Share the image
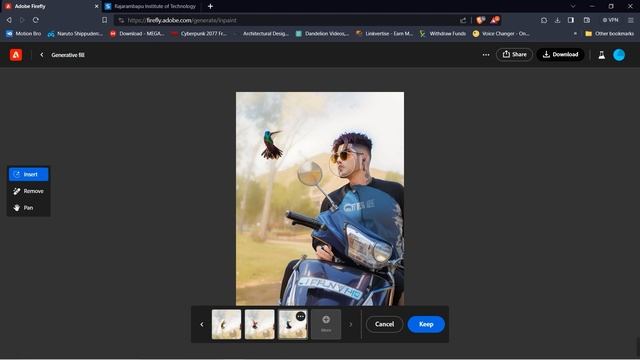The height and width of the screenshot is (360, 640). click(x=514, y=54)
